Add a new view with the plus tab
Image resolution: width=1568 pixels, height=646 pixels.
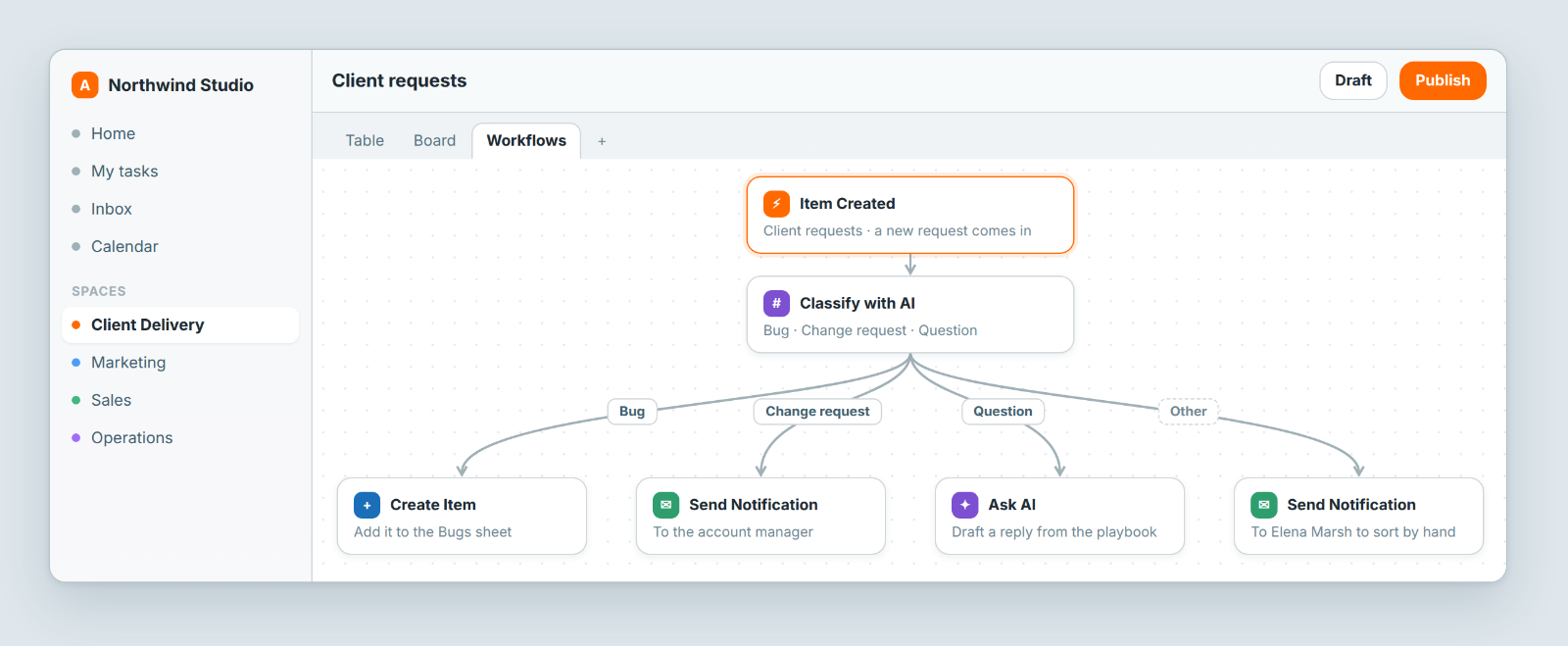pyautogui.click(x=602, y=141)
